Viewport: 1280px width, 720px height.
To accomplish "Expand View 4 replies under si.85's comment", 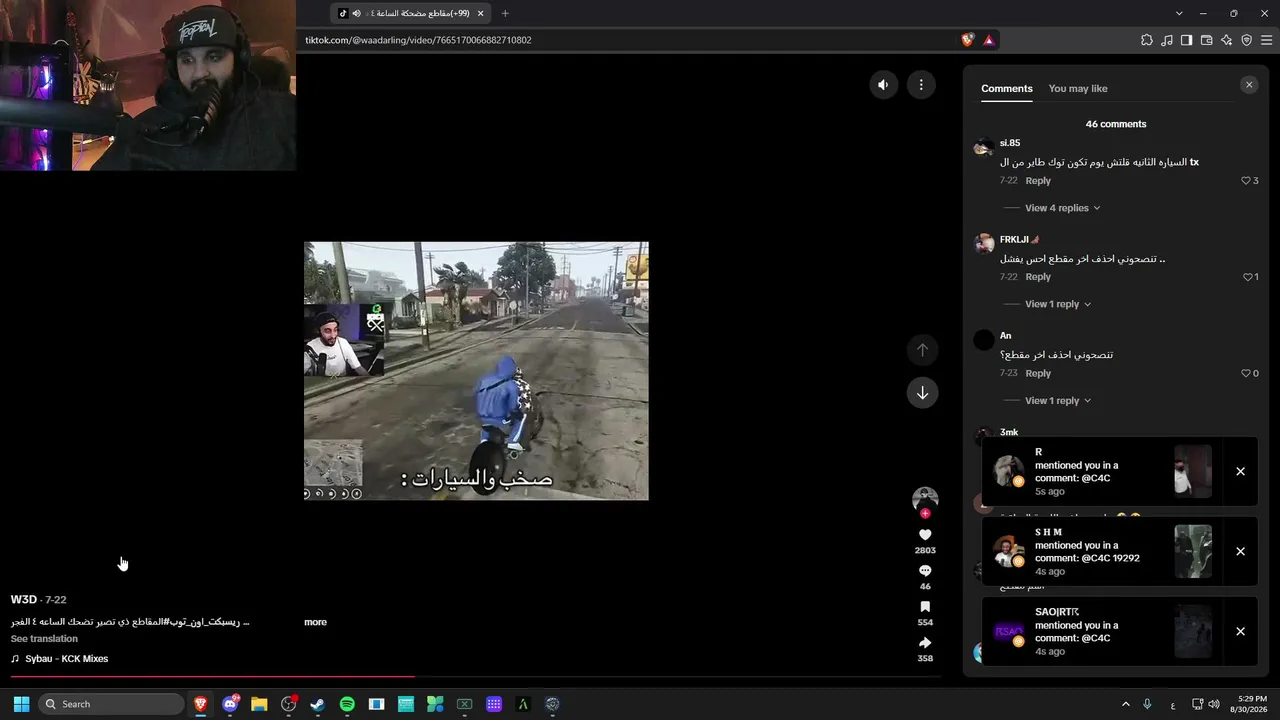I will pos(1062,208).
